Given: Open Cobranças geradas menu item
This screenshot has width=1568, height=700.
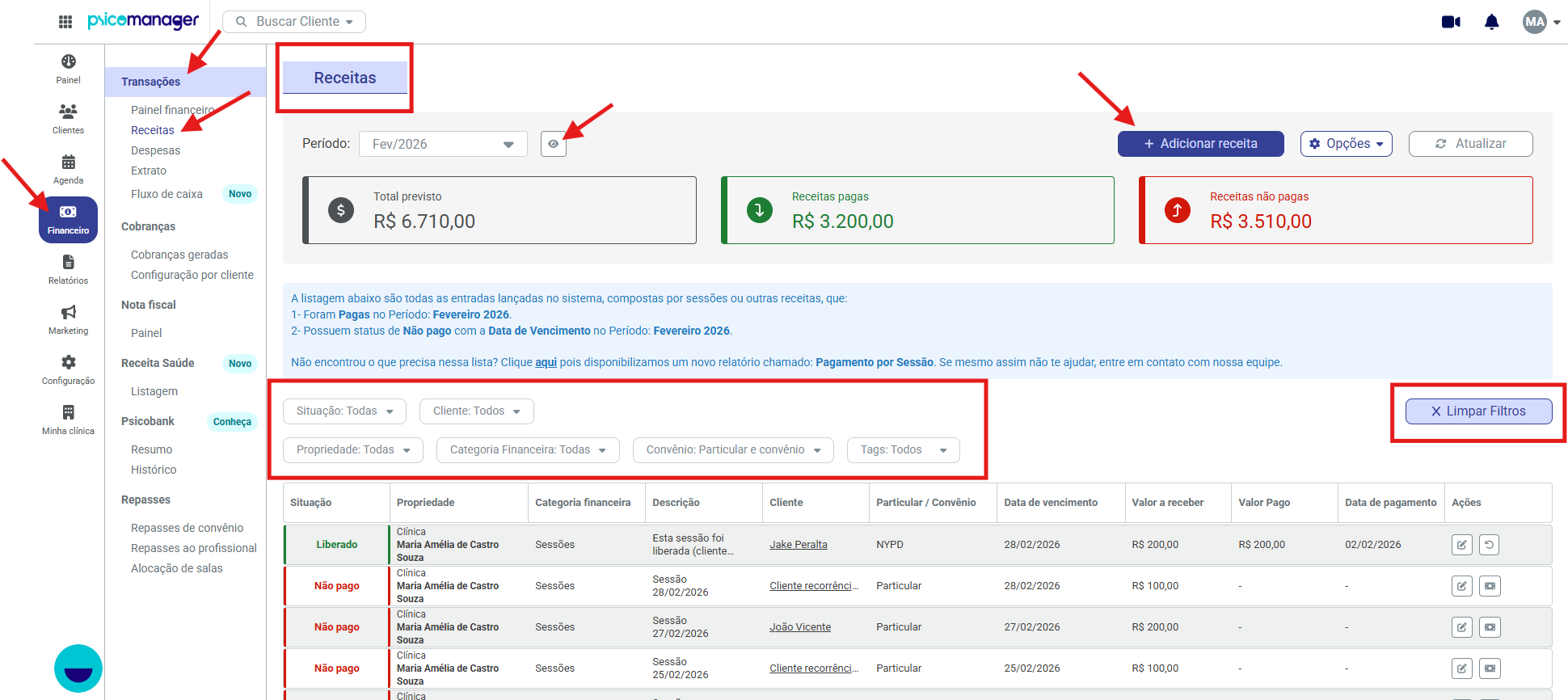Looking at the screenshot, I should point(179,255).
